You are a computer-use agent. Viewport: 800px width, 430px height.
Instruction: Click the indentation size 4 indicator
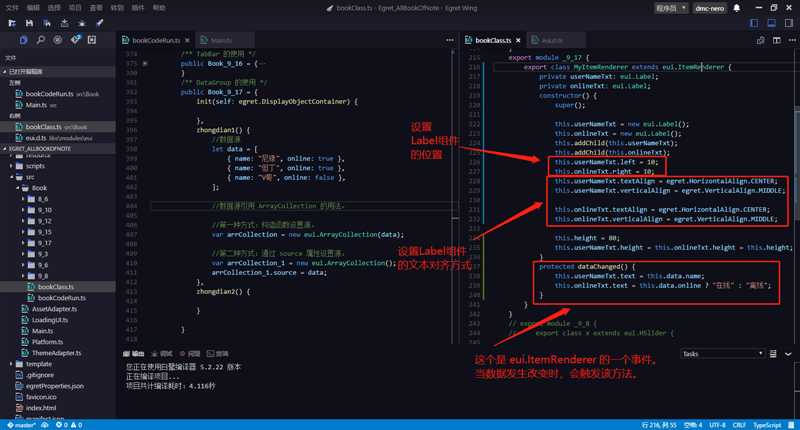pyautogui.click(x=693, y=425)
